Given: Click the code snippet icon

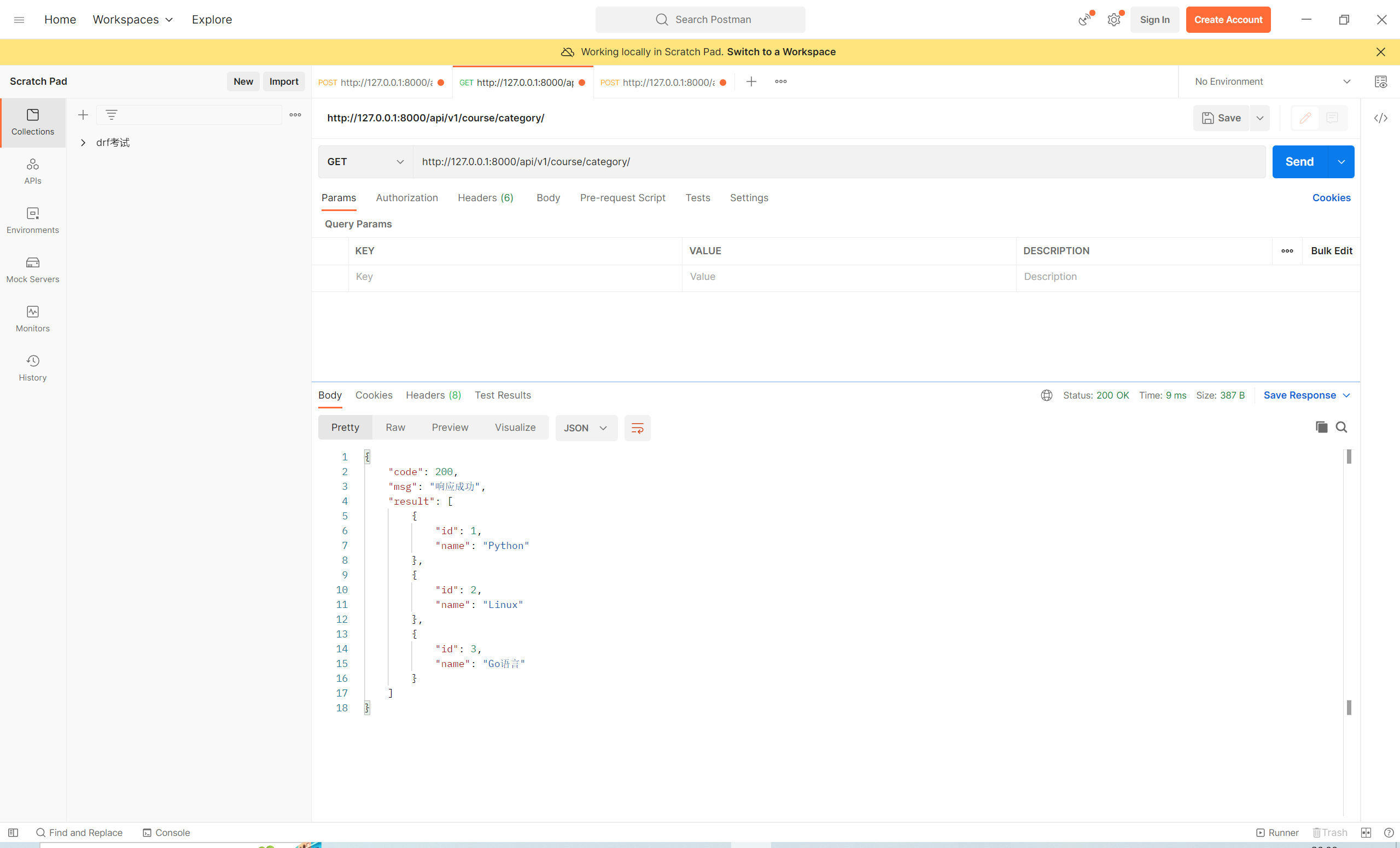Looking at the screenshot, I should tap(1381, 118).
